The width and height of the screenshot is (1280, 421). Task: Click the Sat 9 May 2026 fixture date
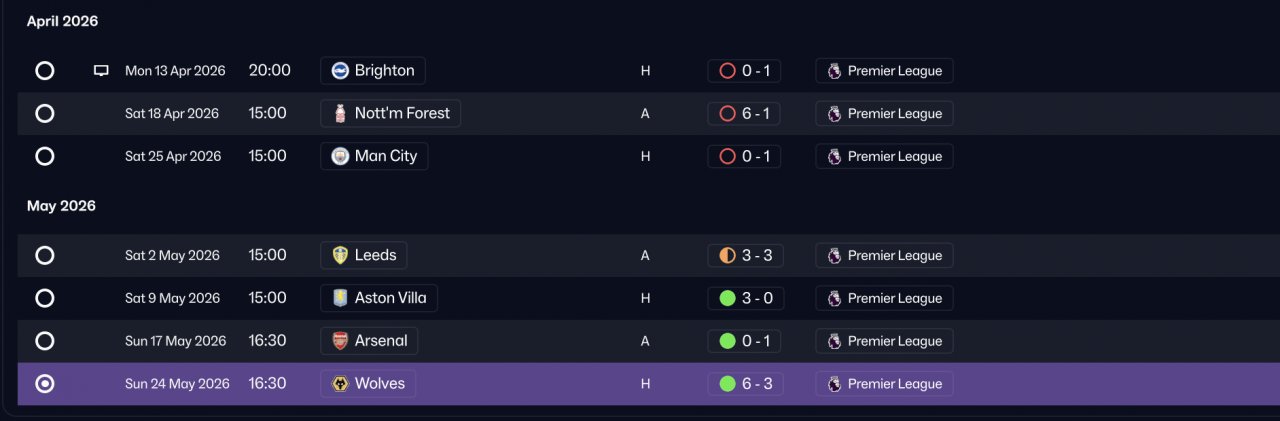(172, 299)
